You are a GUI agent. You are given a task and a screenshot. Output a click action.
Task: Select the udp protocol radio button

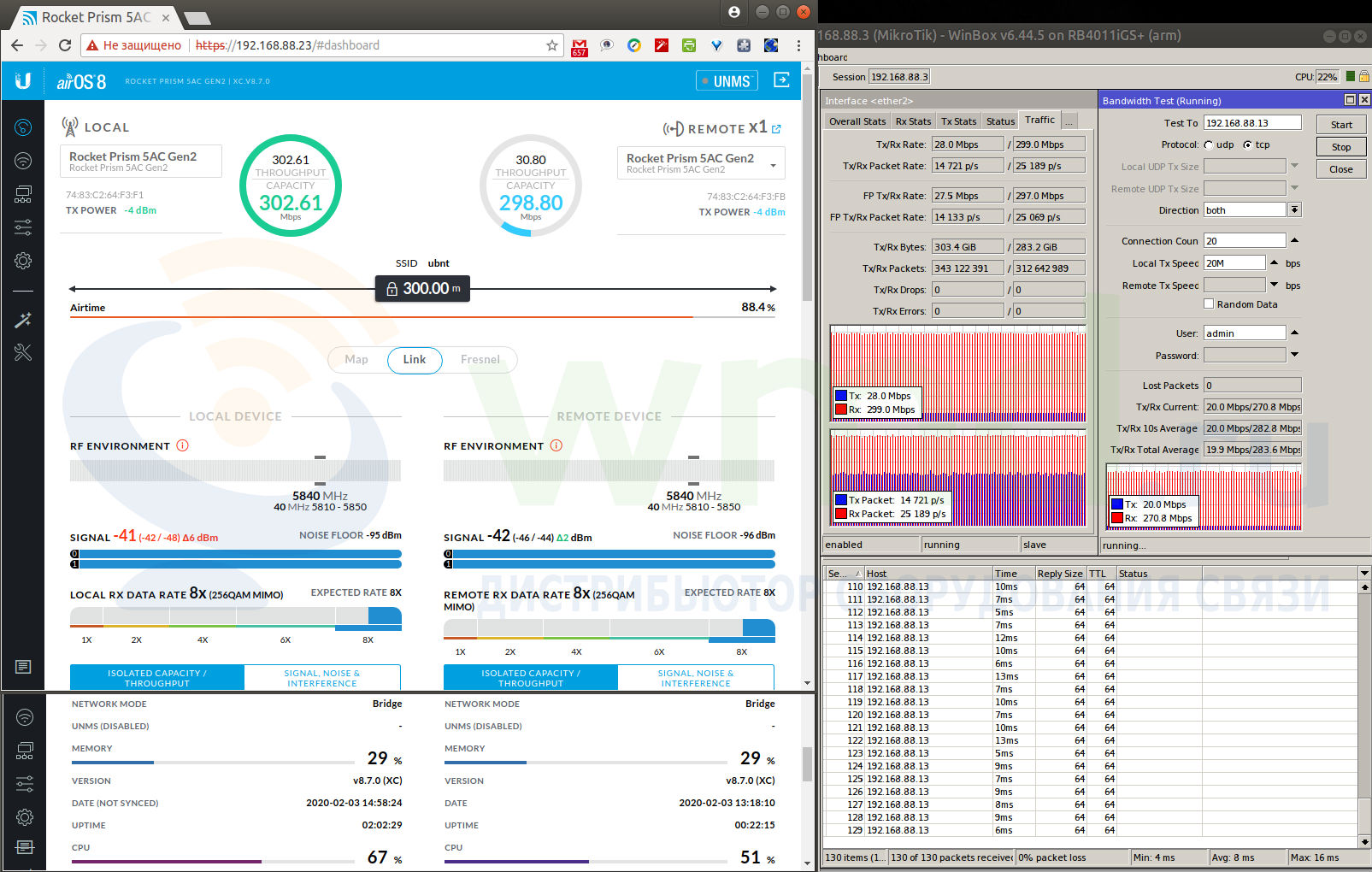point(1209,144)
